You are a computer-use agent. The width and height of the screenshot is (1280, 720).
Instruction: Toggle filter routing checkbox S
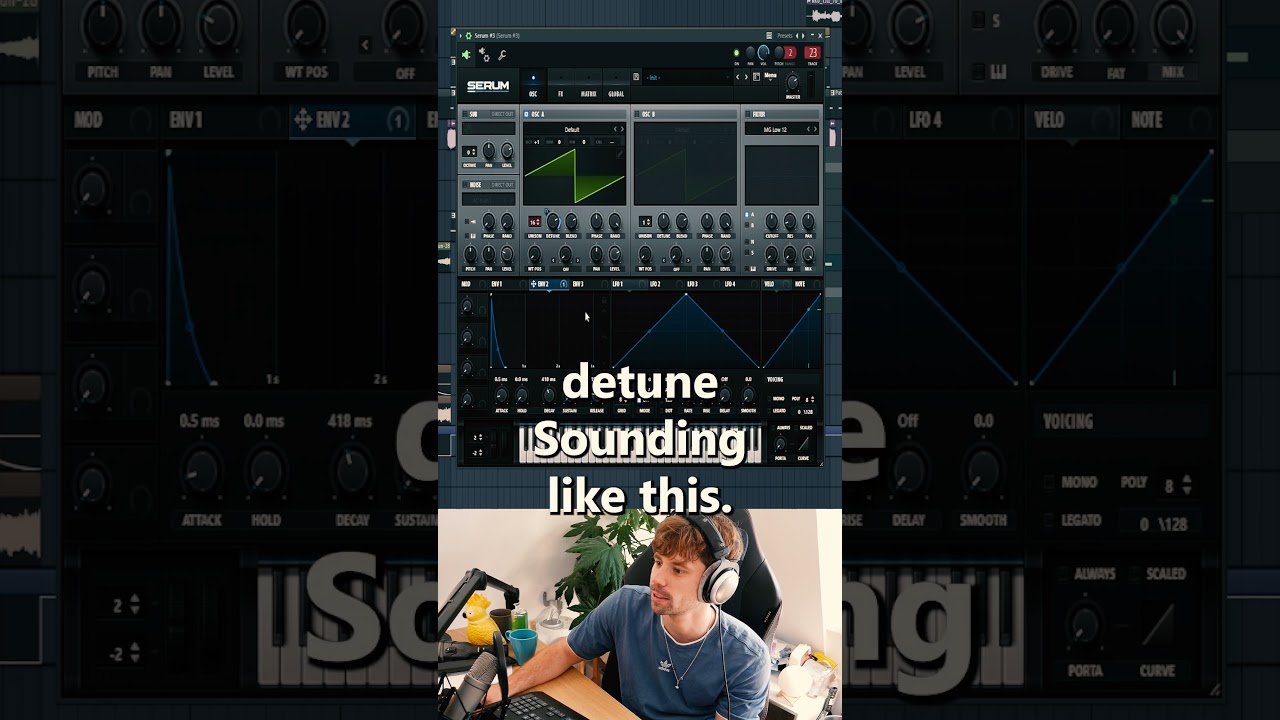point(747,252)
